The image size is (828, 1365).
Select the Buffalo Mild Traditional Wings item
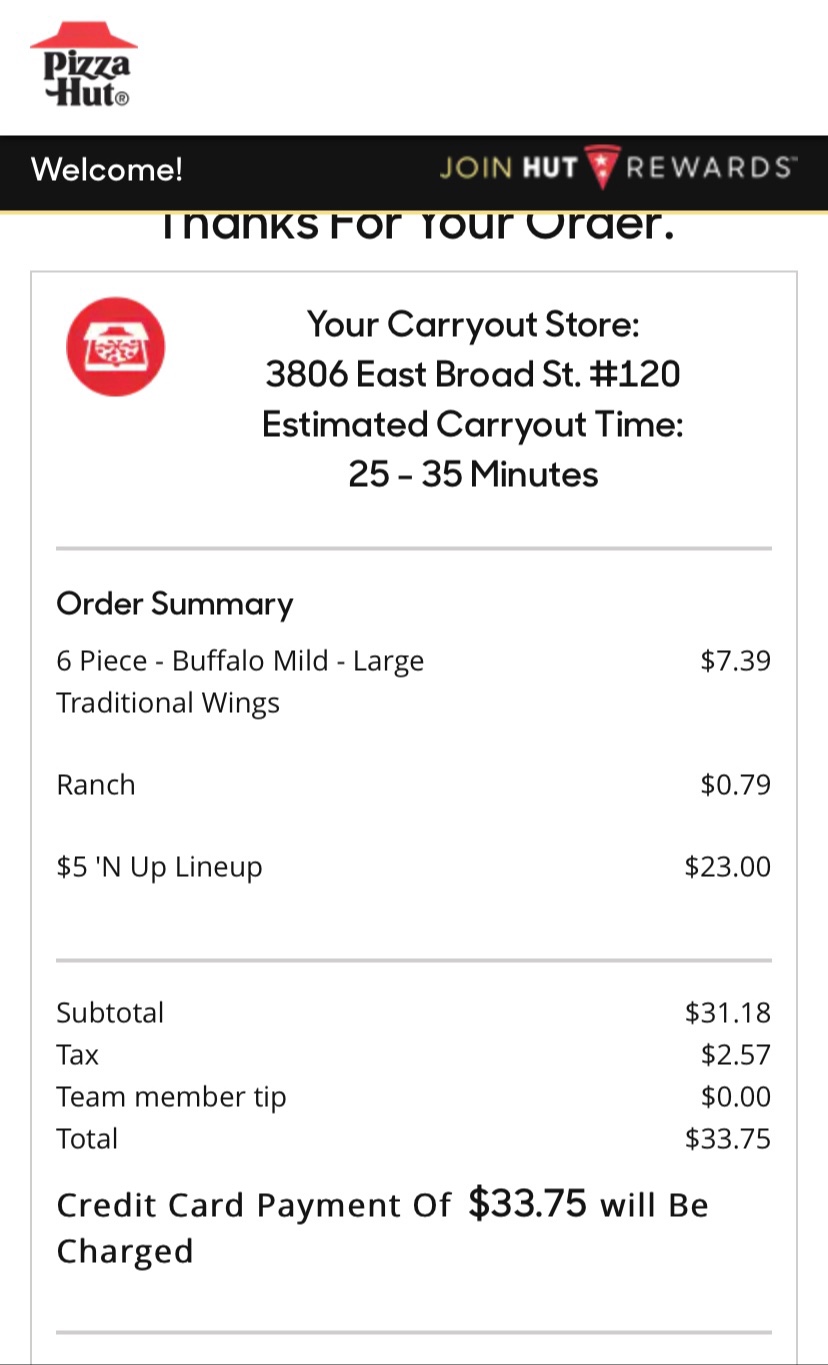[240, 681]
